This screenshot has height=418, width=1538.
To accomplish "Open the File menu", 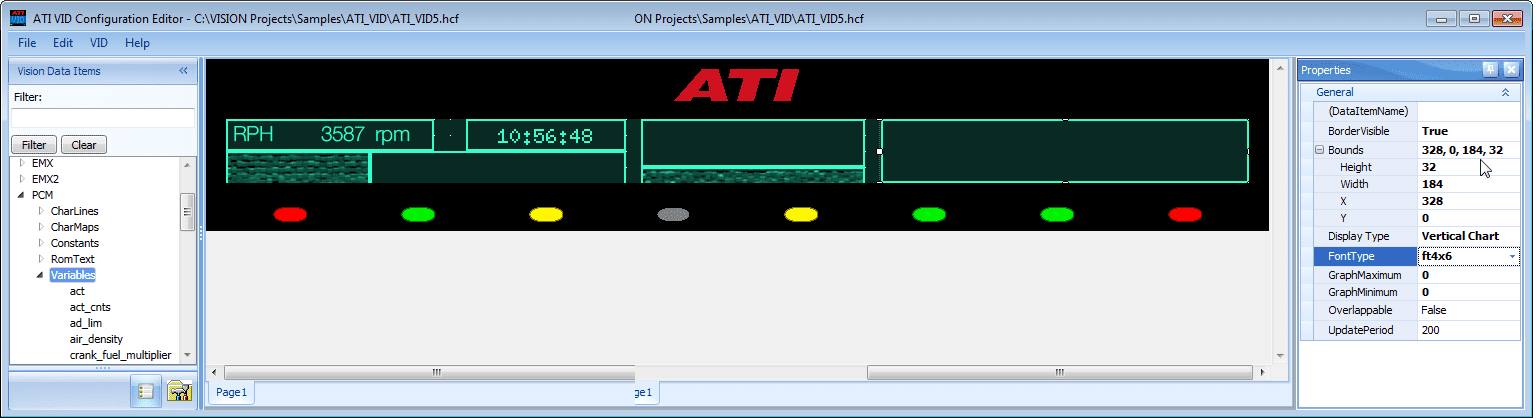I will [x=27, y=43].
